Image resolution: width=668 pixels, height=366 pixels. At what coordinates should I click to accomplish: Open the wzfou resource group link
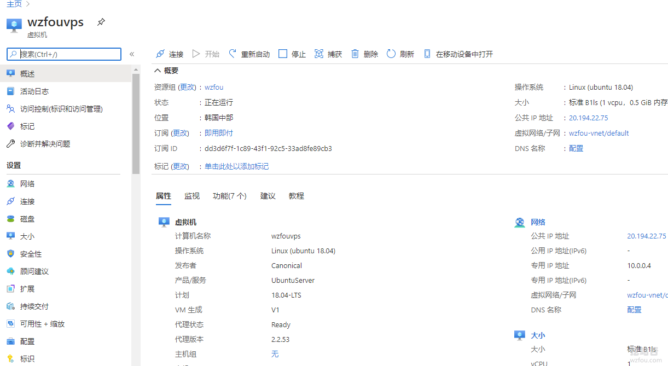(x=214, y=87)
